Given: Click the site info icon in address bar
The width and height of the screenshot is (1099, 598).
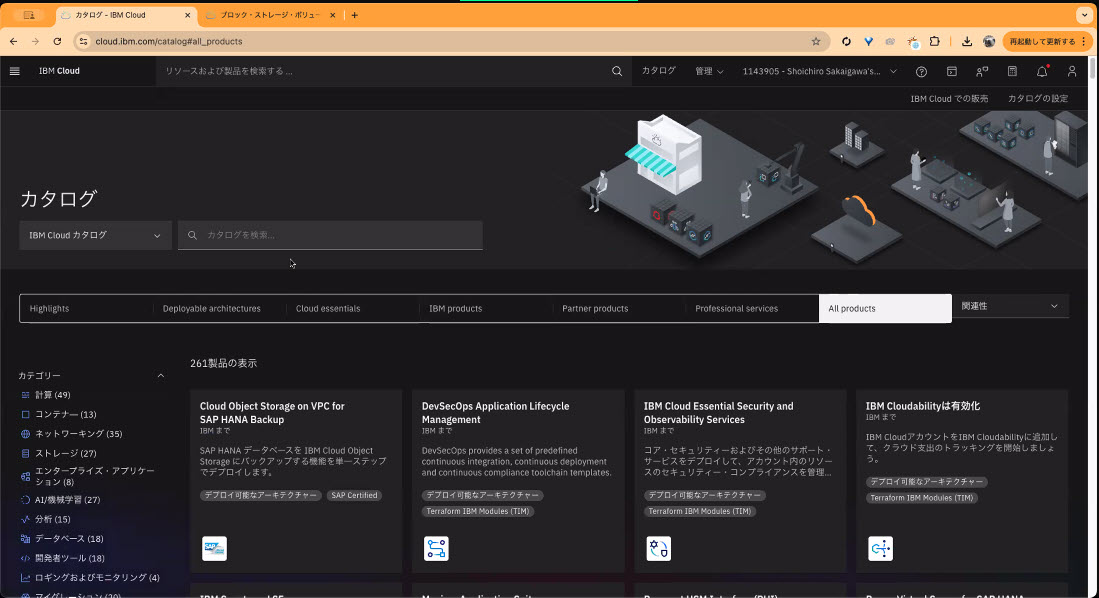Looking at the screenshot, I should coord(83,41).
